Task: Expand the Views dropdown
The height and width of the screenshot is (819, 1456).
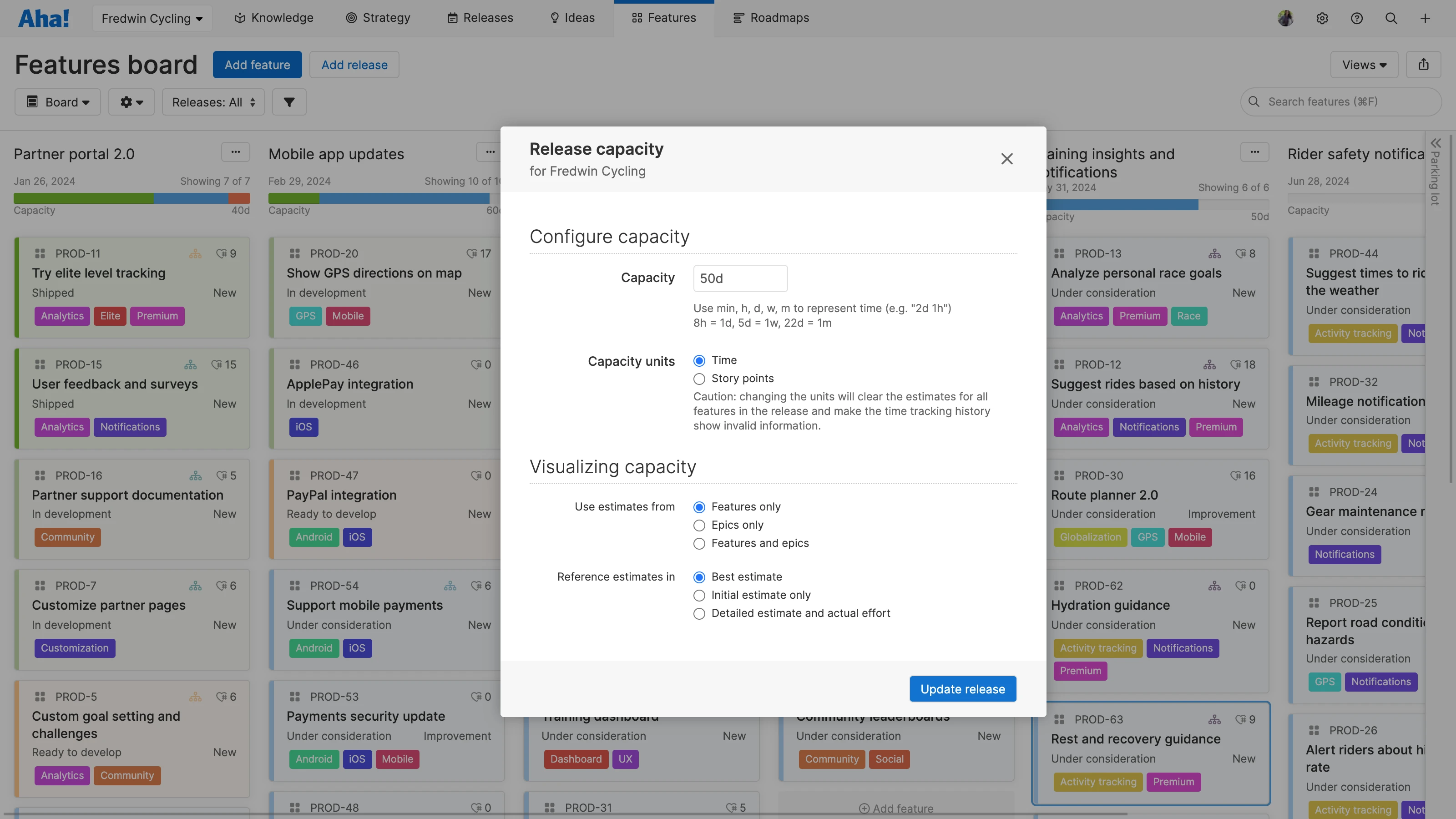Action: point(1364,65)
